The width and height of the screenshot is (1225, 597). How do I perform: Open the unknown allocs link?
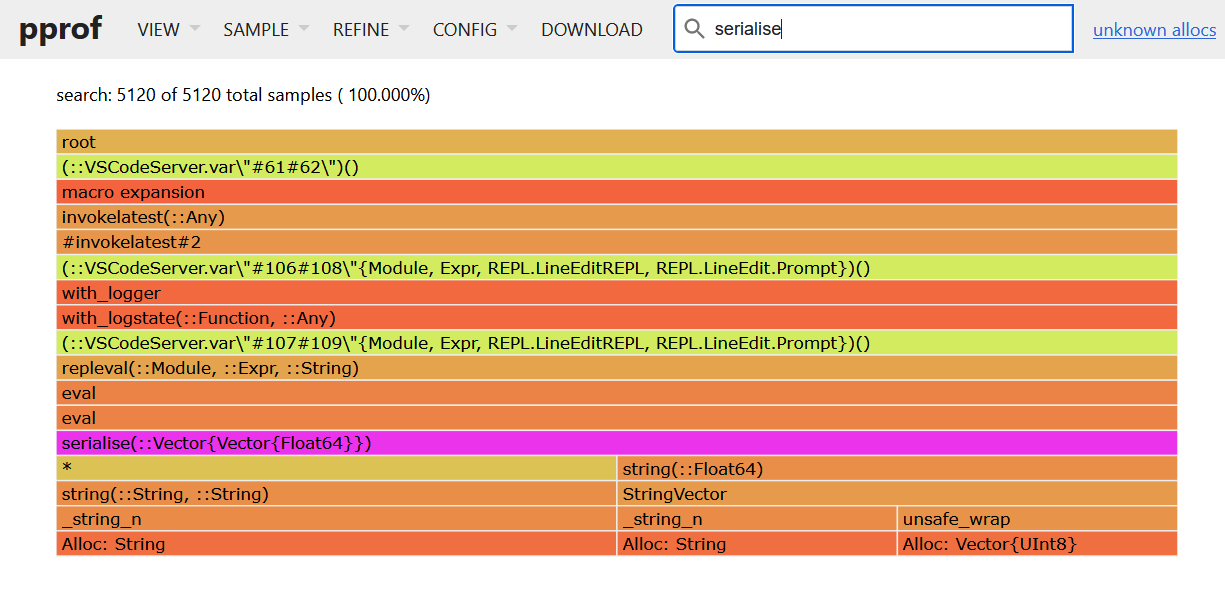click(1154, 29)
